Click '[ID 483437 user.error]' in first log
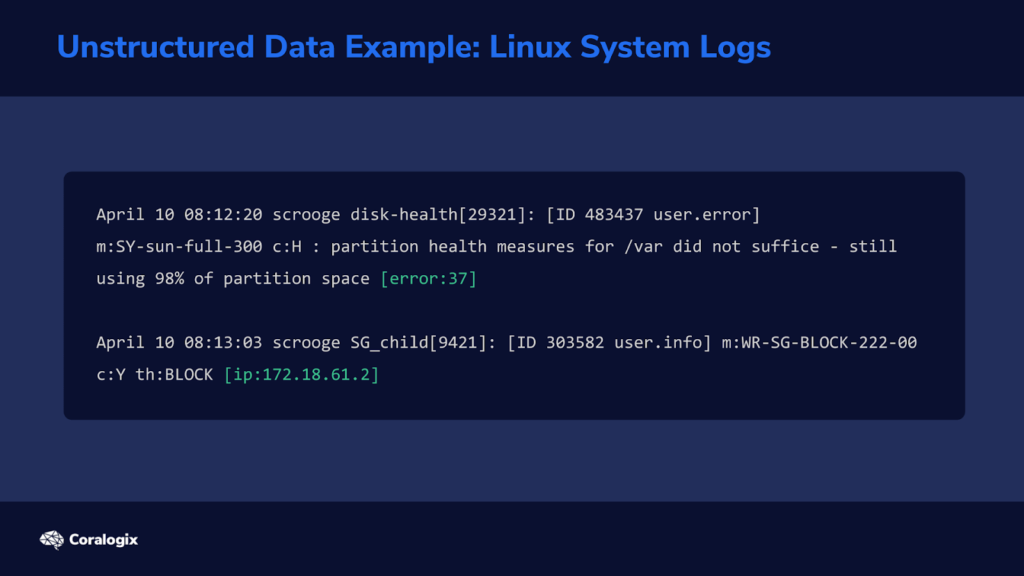Image resolution: width=1024 pixels, height=576 pixels. pos(653,215)
